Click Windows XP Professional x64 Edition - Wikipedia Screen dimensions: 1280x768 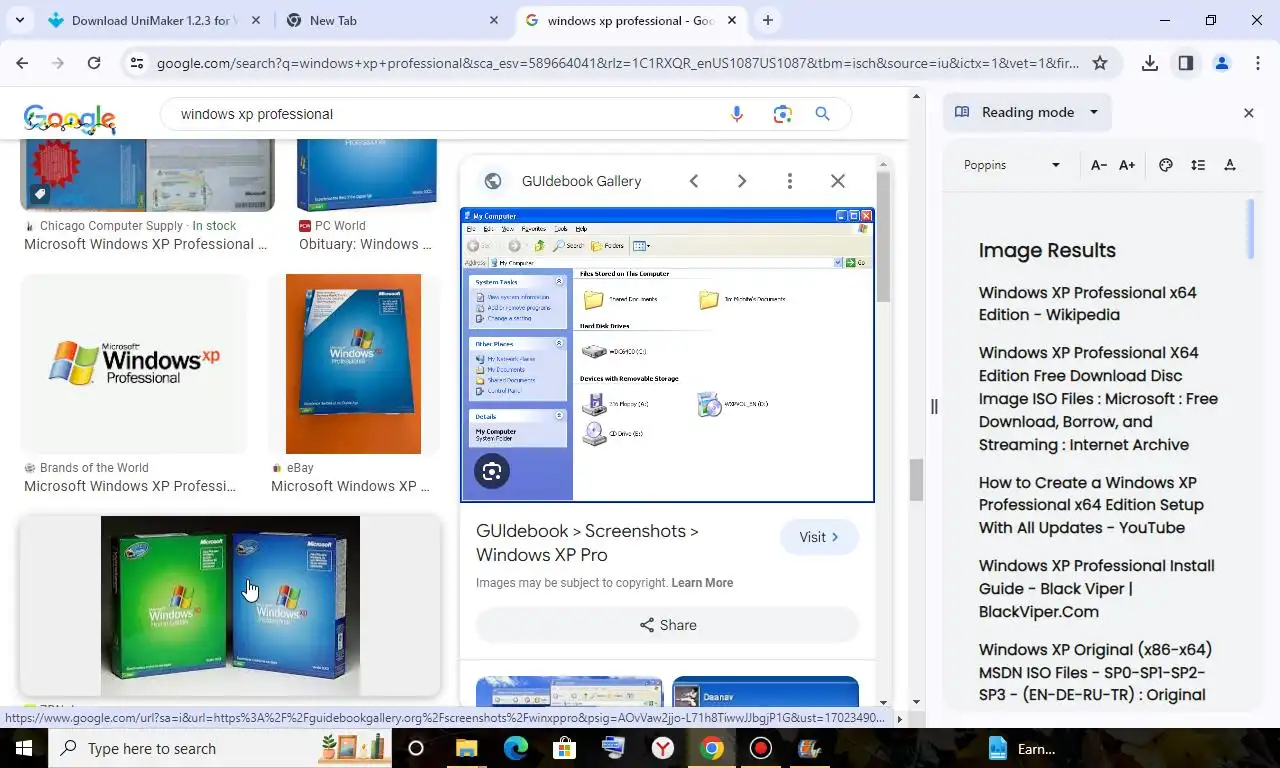[1087, 304]
